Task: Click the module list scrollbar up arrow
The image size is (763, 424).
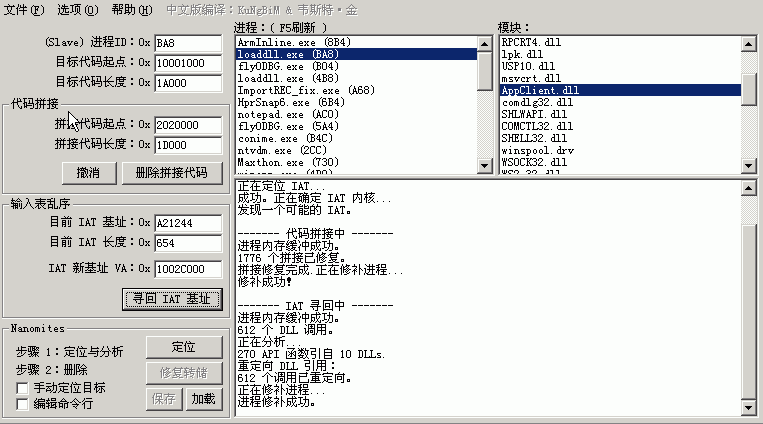Action: point(749,43)
